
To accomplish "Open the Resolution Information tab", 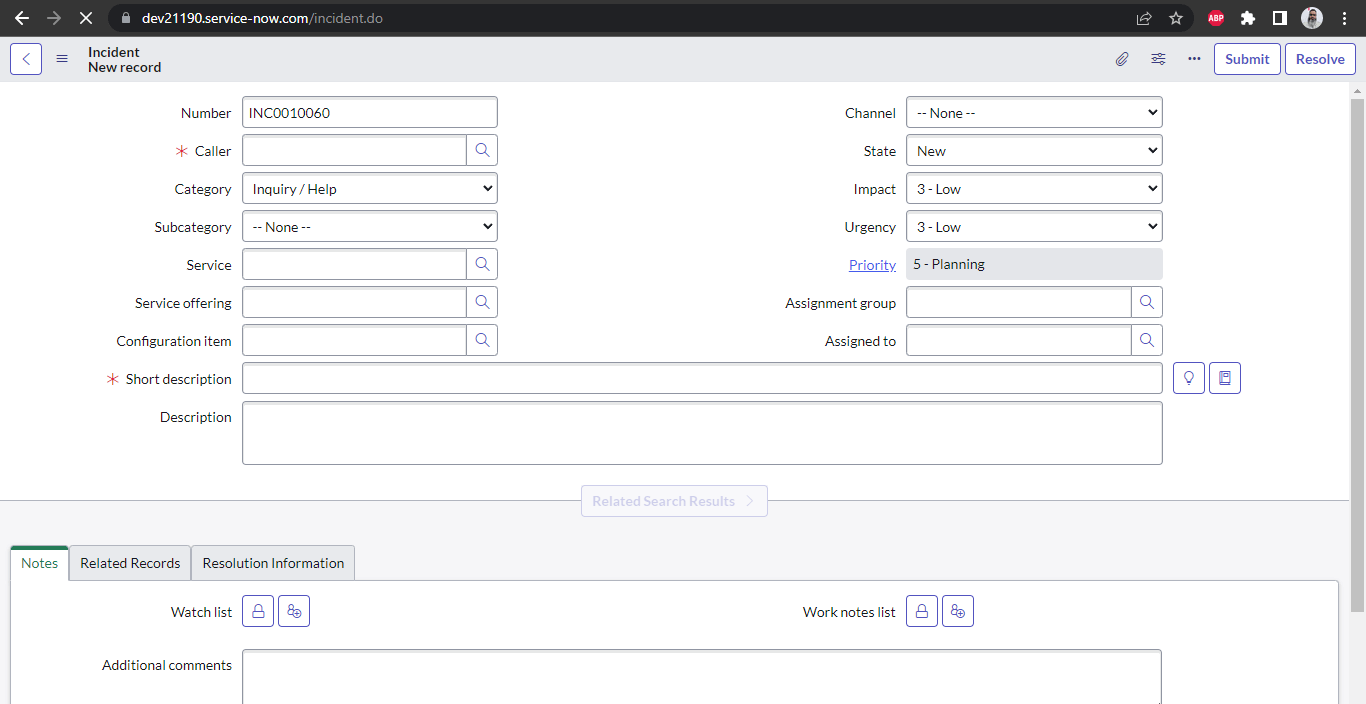I will tap(272, 563).
